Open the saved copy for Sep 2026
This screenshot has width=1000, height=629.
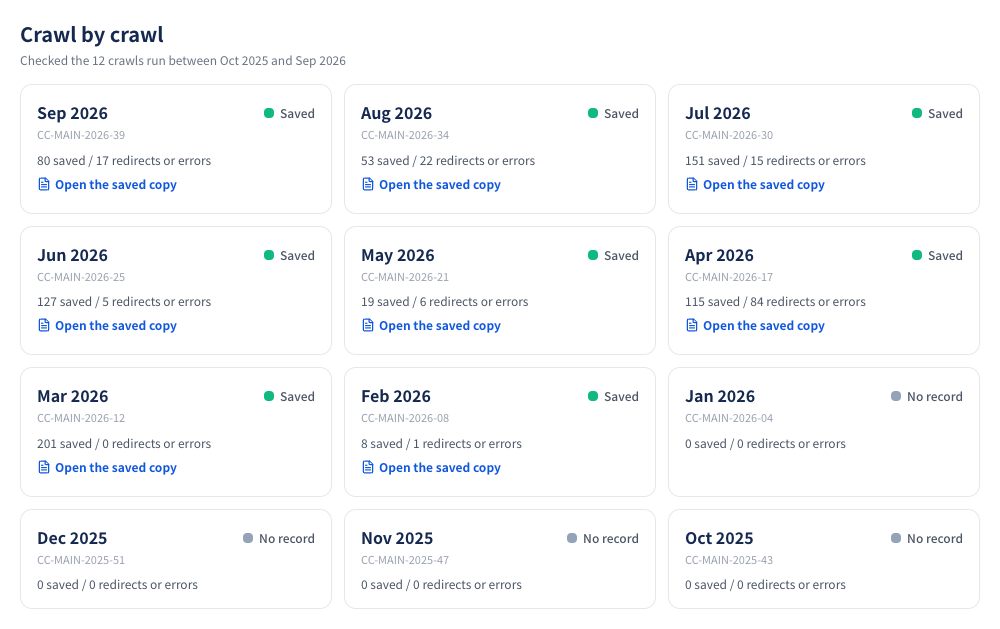[107, 184]
